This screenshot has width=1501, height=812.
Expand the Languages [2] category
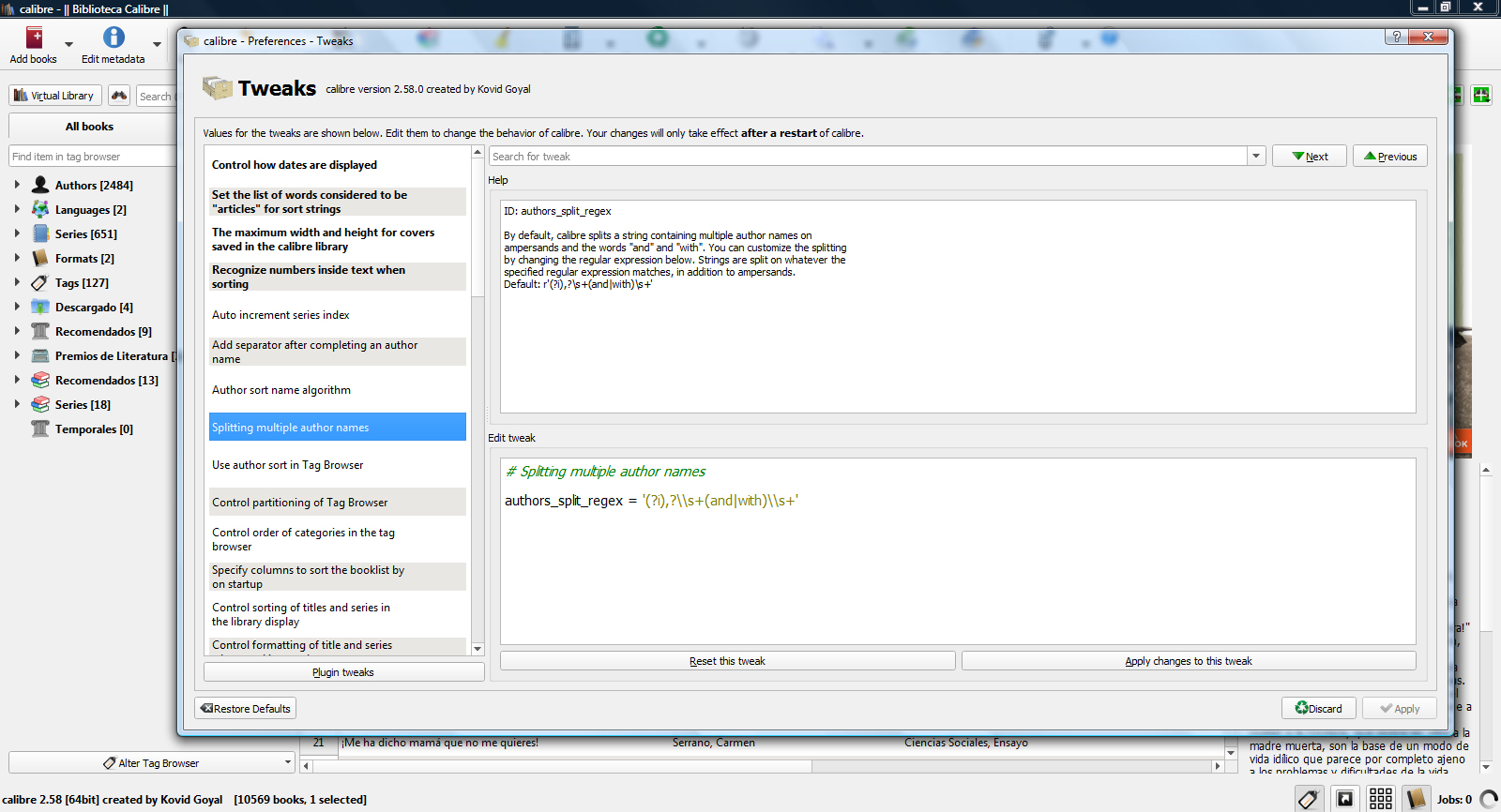17,209
